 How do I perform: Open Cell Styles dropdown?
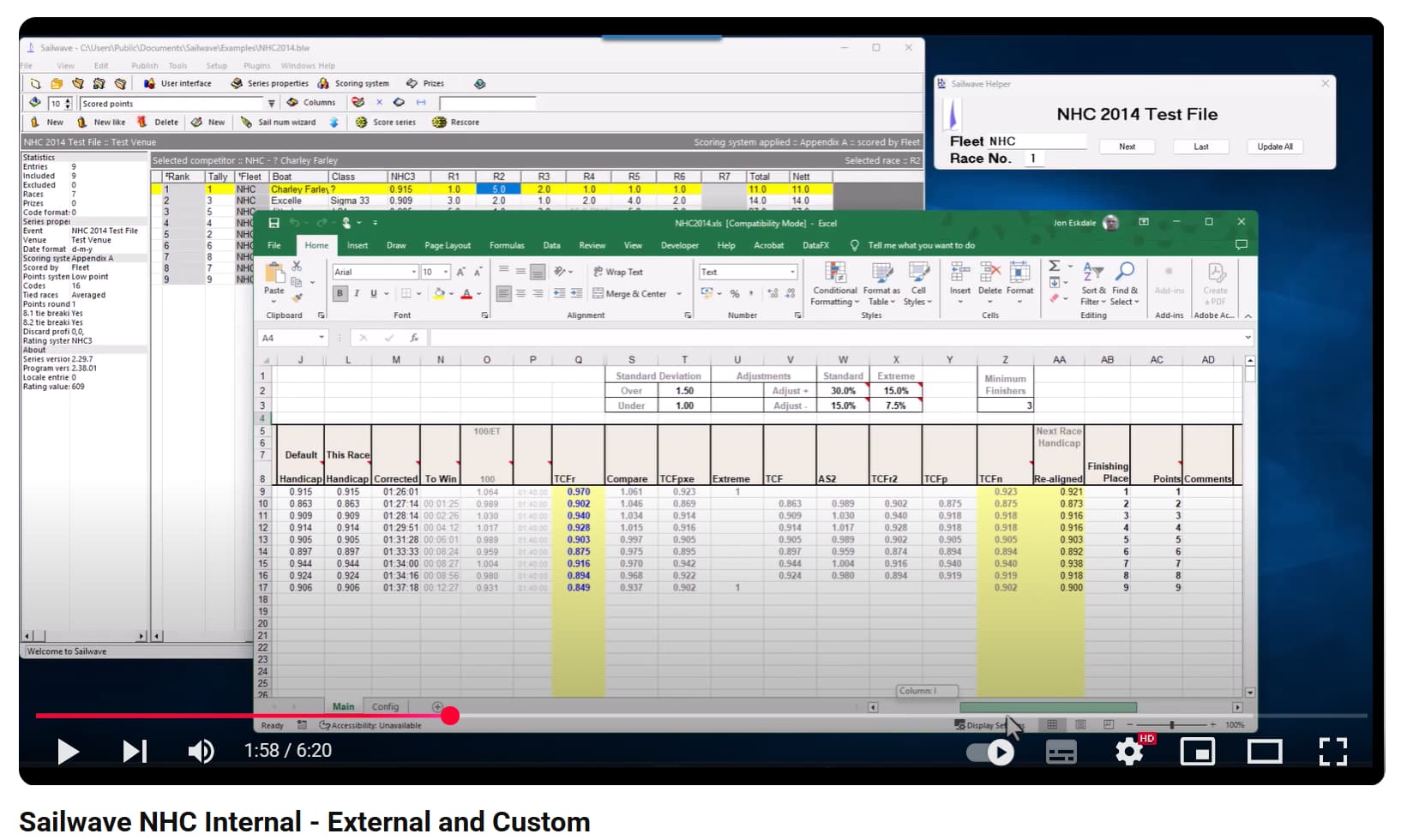[917, 285]
